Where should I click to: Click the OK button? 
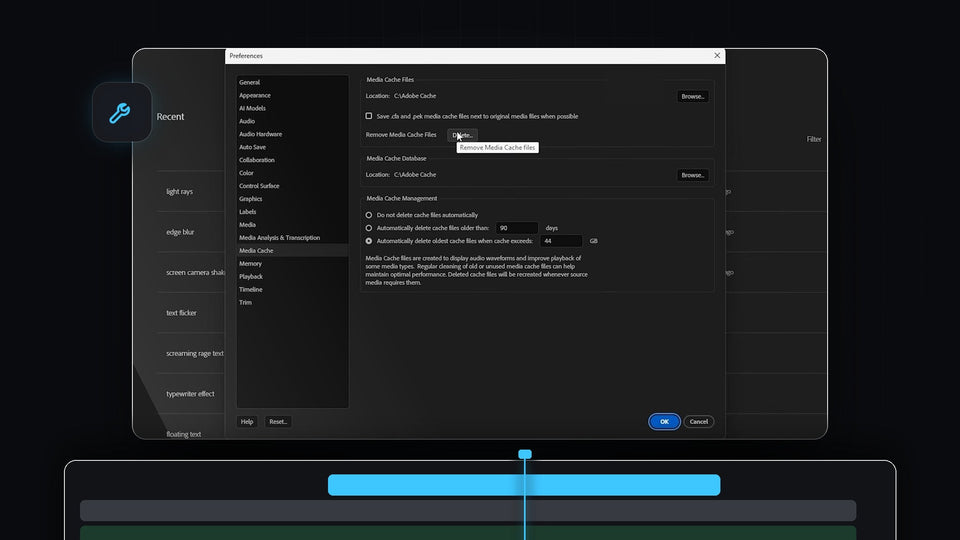point(664,421)
